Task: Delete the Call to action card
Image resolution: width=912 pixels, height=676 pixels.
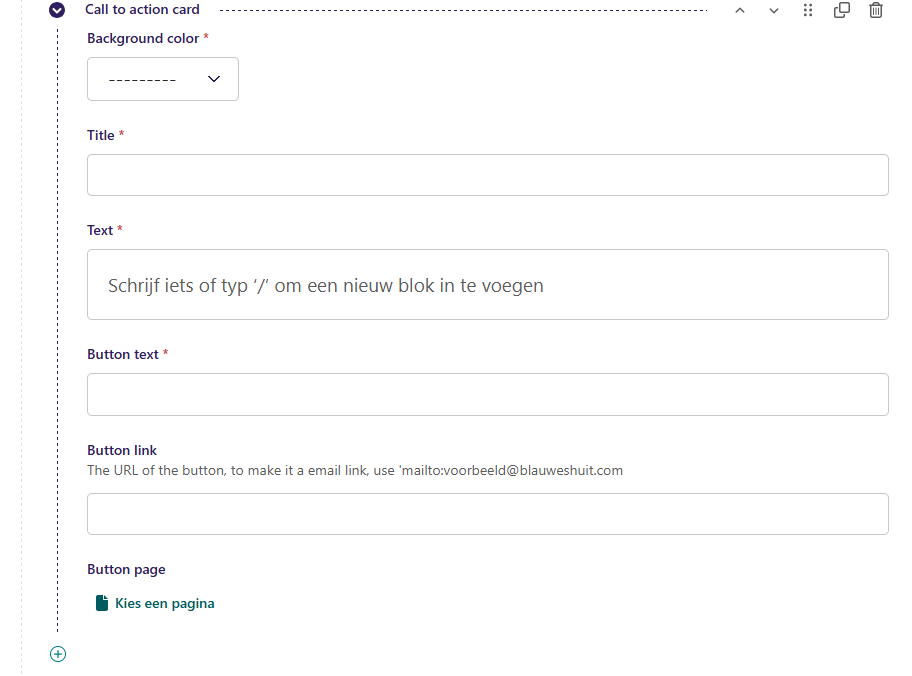Action: click(876, 10)
